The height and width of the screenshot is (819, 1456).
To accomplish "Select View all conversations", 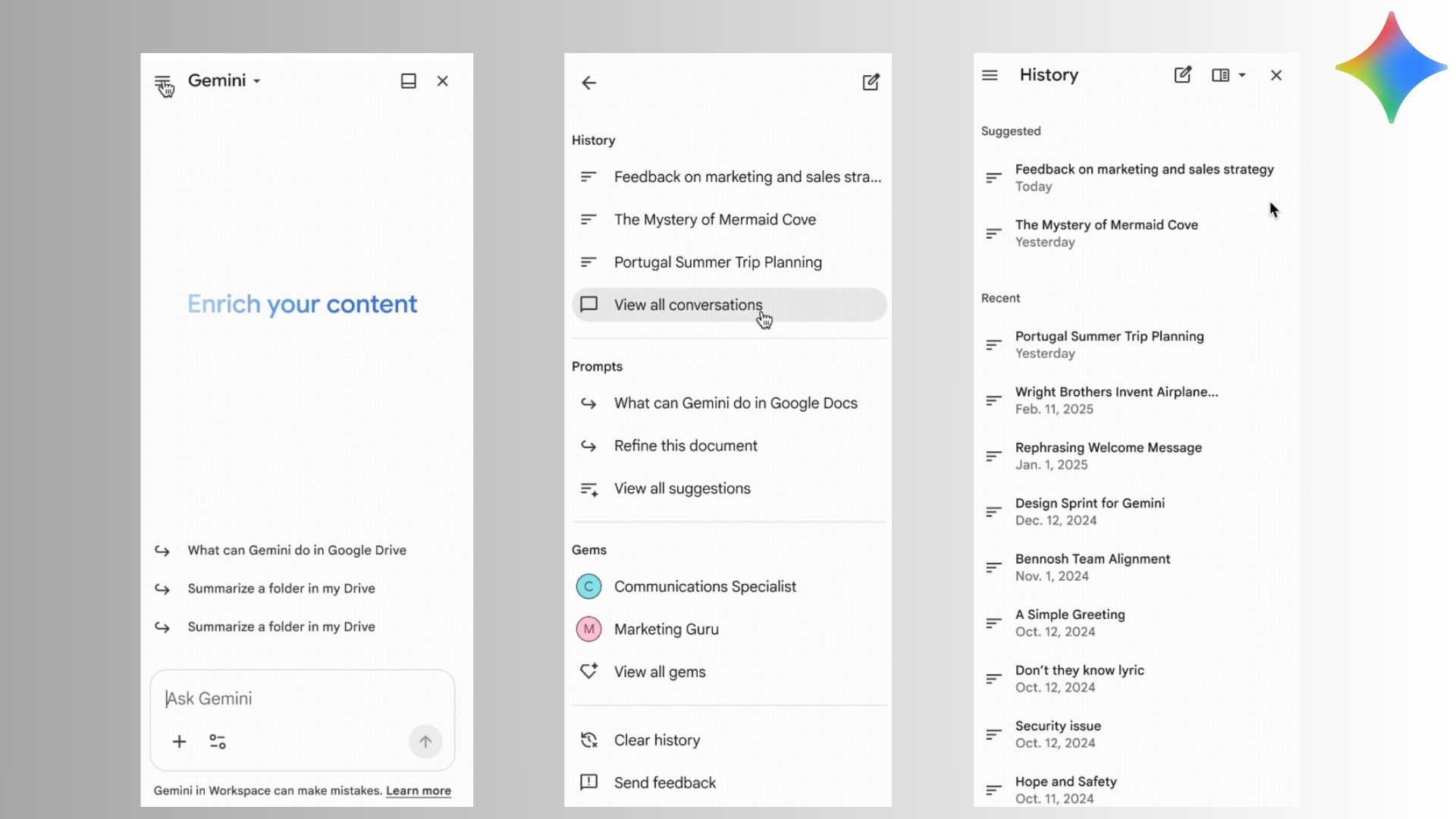I will coord(688,305).
